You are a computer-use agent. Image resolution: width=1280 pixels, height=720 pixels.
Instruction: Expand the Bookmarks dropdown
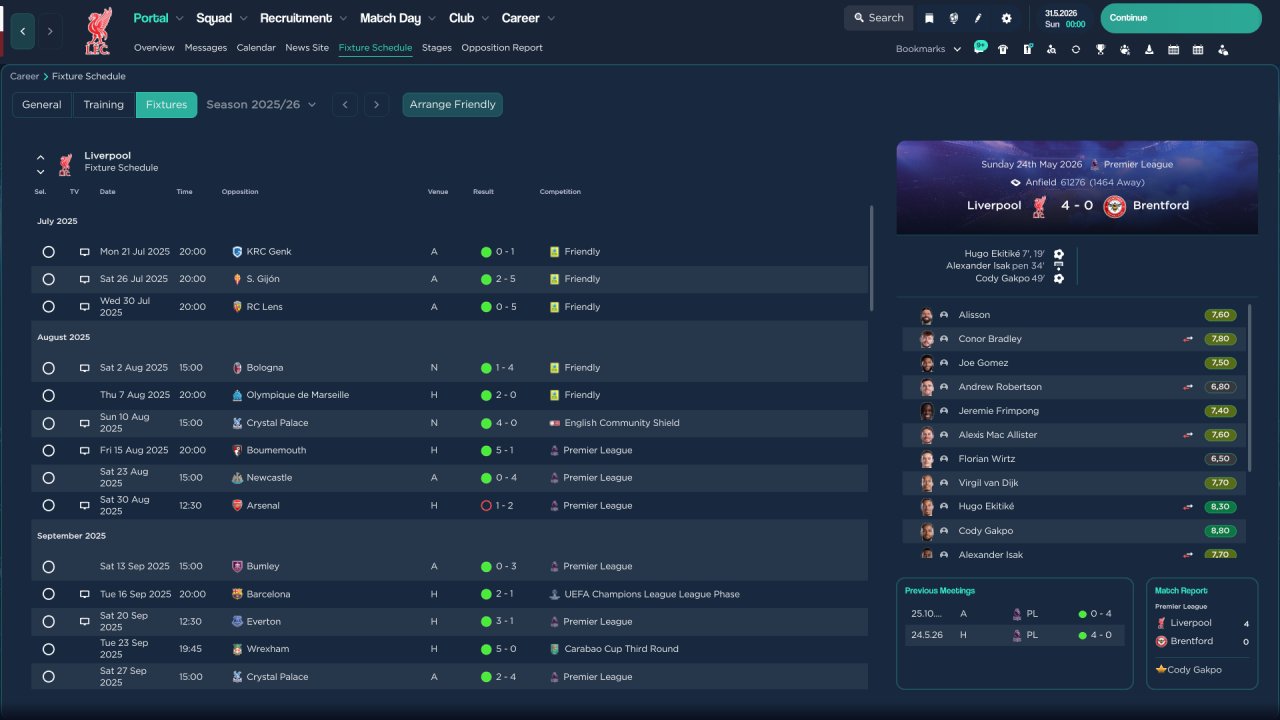(928, 49)
